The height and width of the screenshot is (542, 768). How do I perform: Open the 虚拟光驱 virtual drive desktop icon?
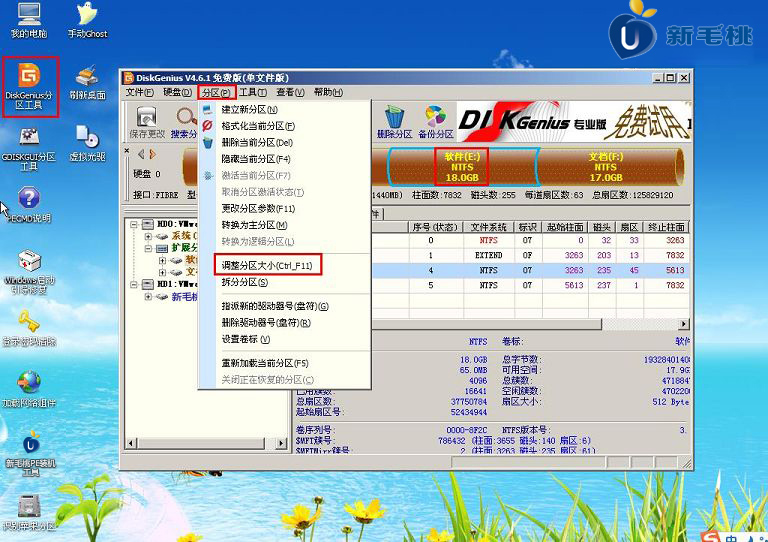[87, 143]
